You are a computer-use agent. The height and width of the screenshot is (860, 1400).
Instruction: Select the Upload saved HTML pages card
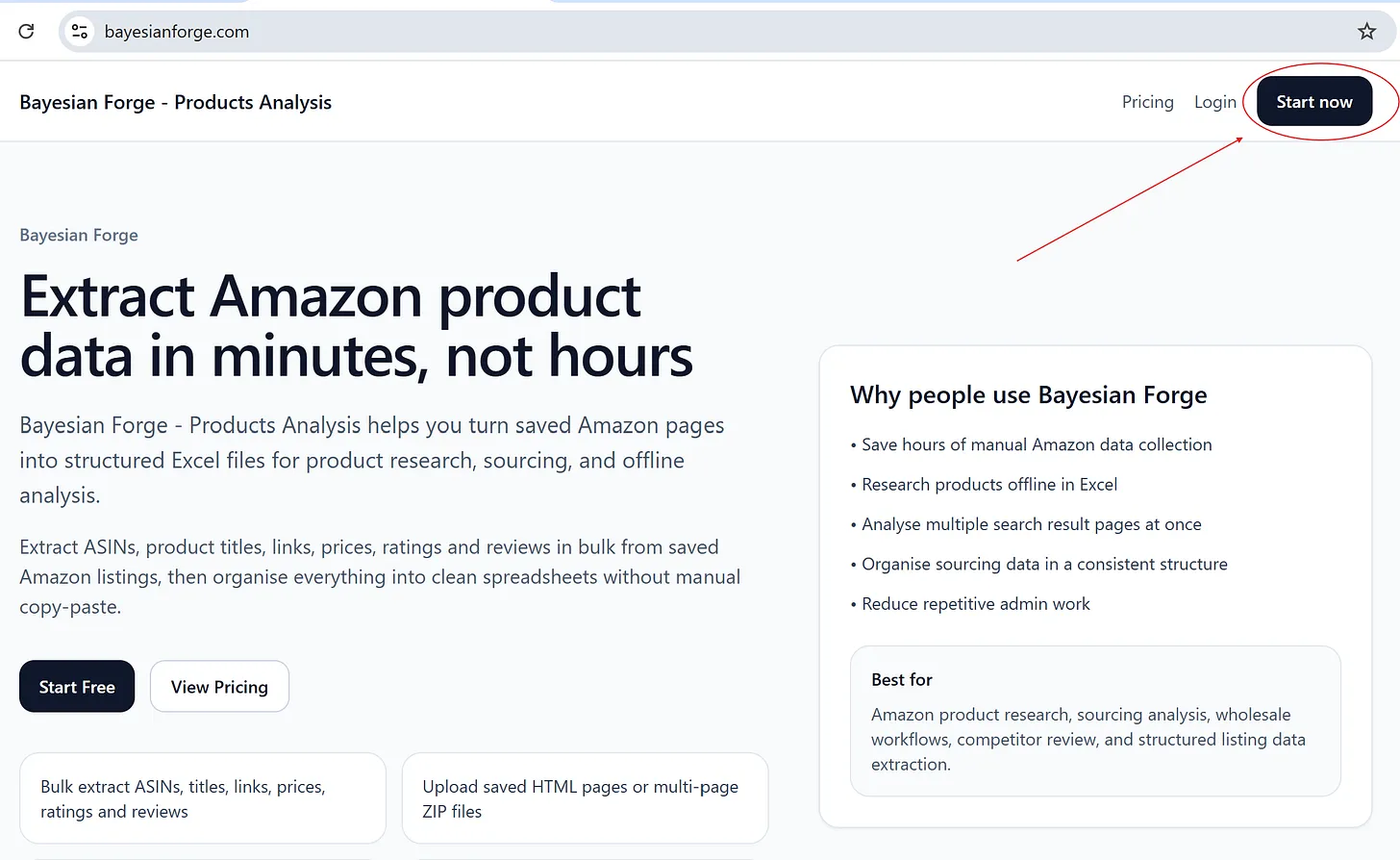(x=585, y=798)
